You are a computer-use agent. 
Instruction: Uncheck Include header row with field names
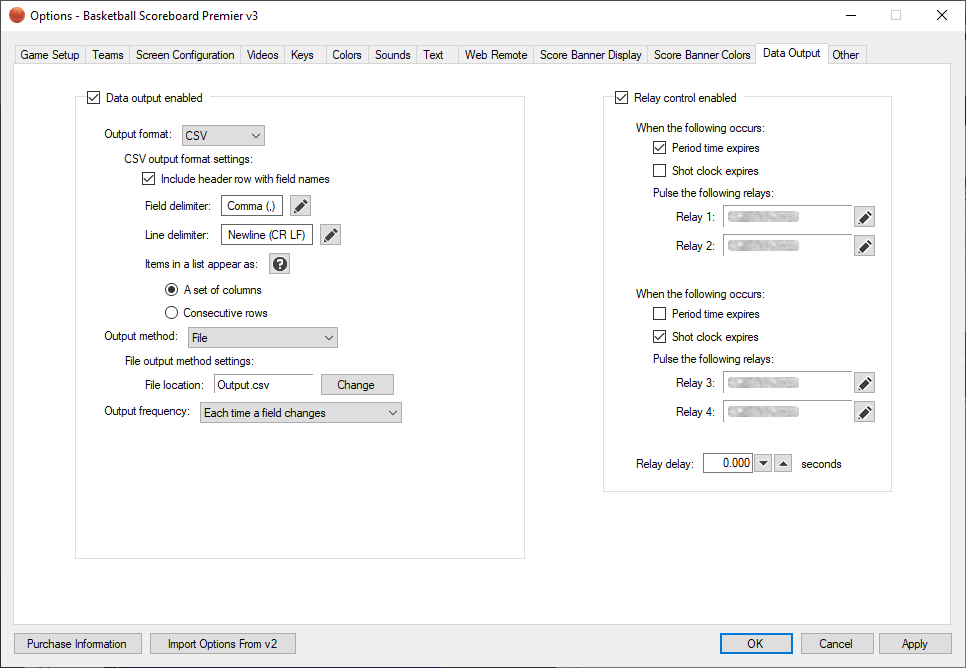coord(149,179)
